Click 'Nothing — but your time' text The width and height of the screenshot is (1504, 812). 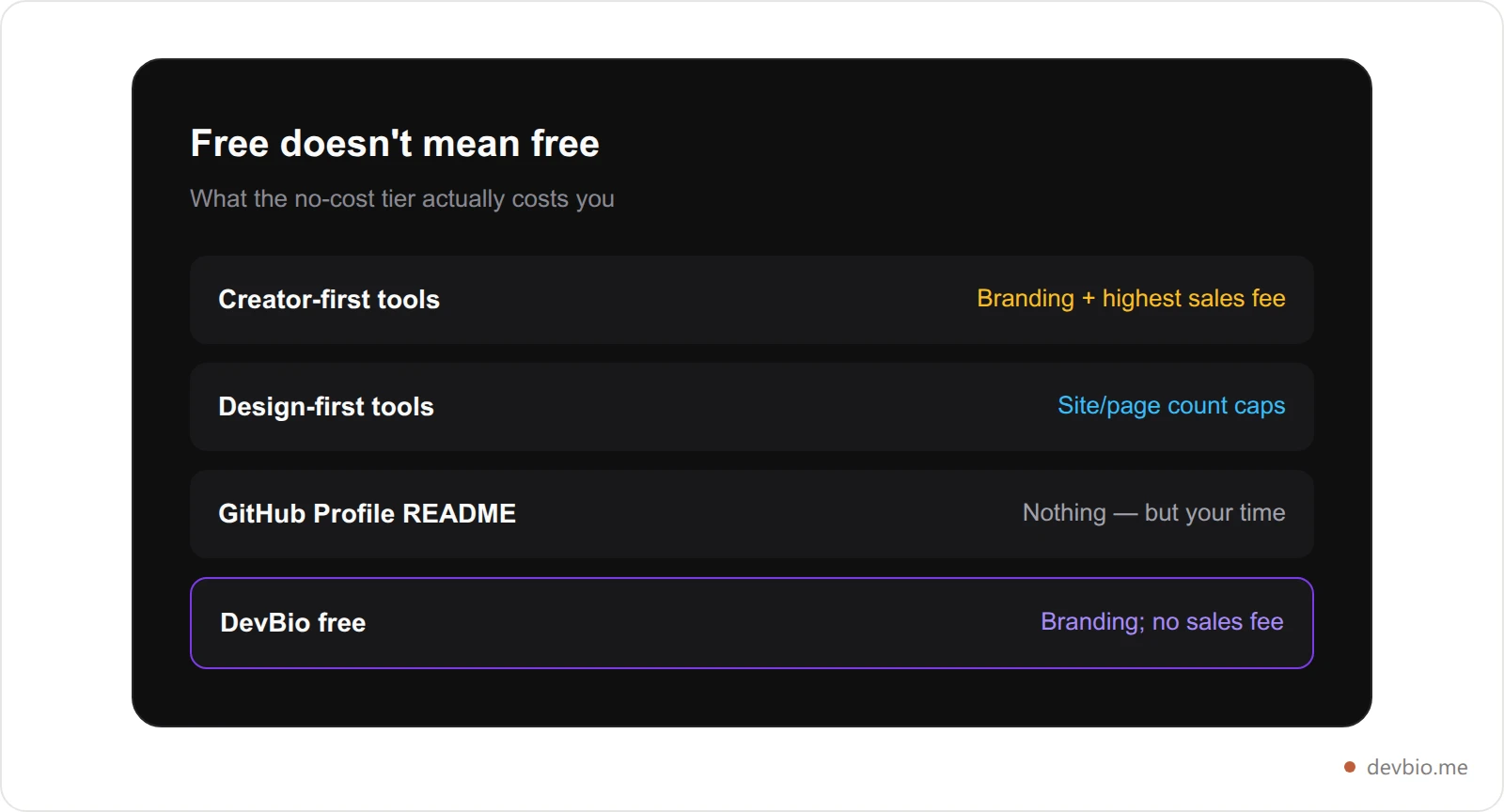(1153, 513)
